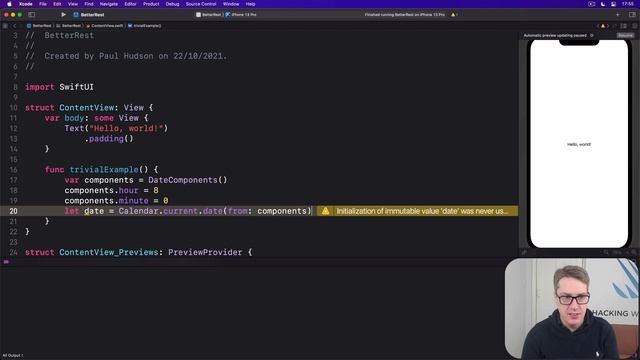Open the View menu
Viewport: 640px width, 360px height.
[x=73, y=4]
